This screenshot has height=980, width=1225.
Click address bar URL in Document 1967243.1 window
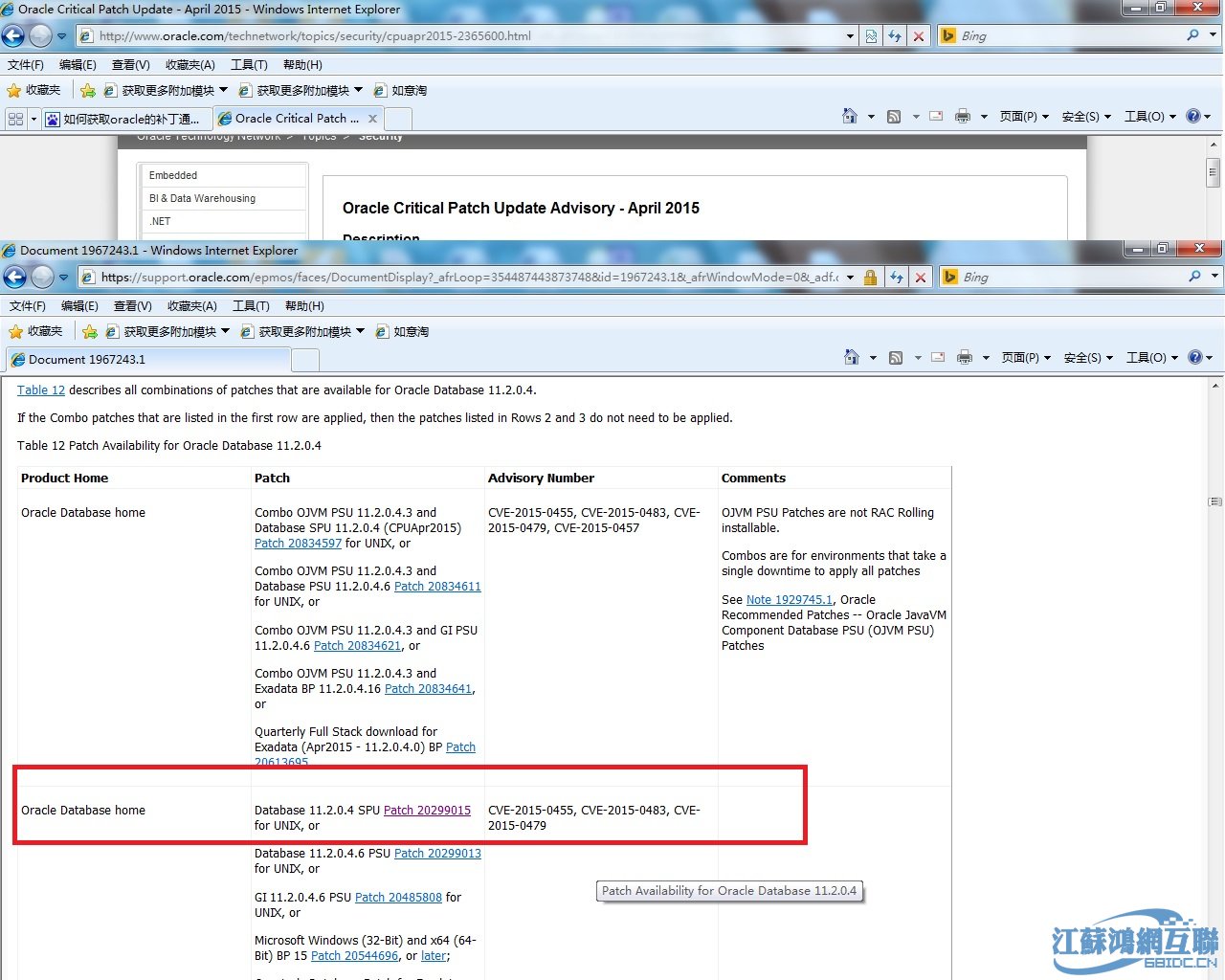(x=469, y=278)
